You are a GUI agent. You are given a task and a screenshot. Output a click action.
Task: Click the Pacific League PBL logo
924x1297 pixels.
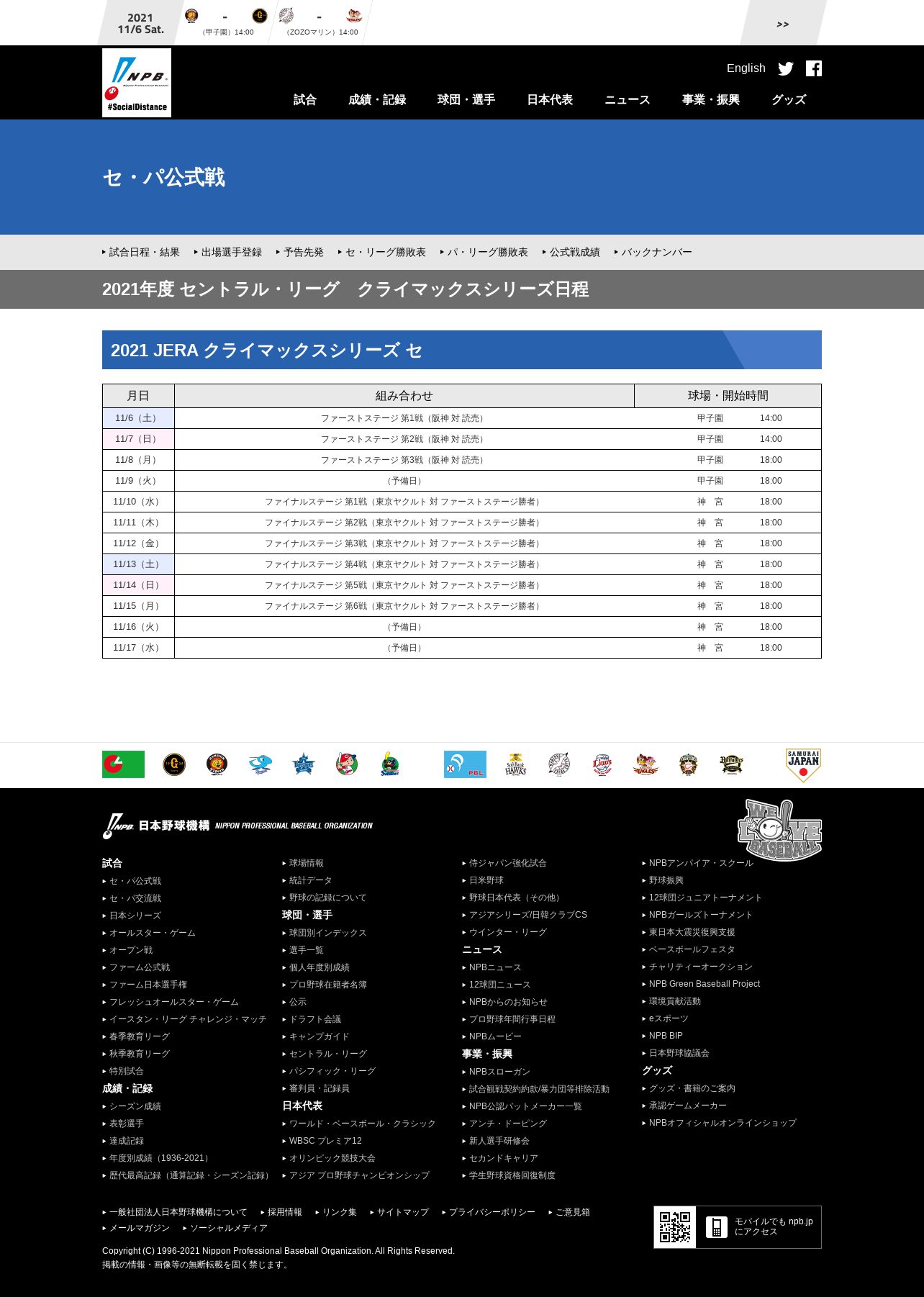(x=465, y=764)
